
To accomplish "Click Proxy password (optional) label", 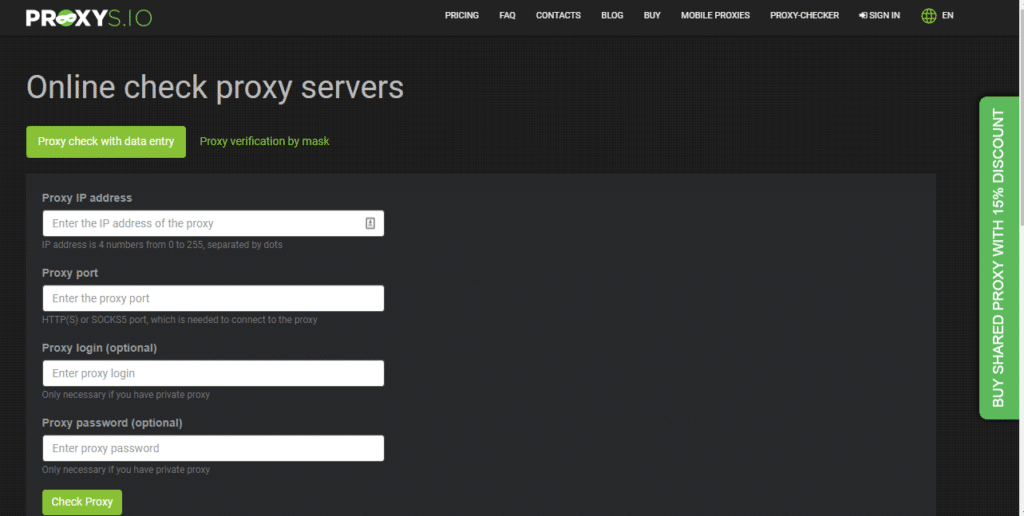I will 112,423.
